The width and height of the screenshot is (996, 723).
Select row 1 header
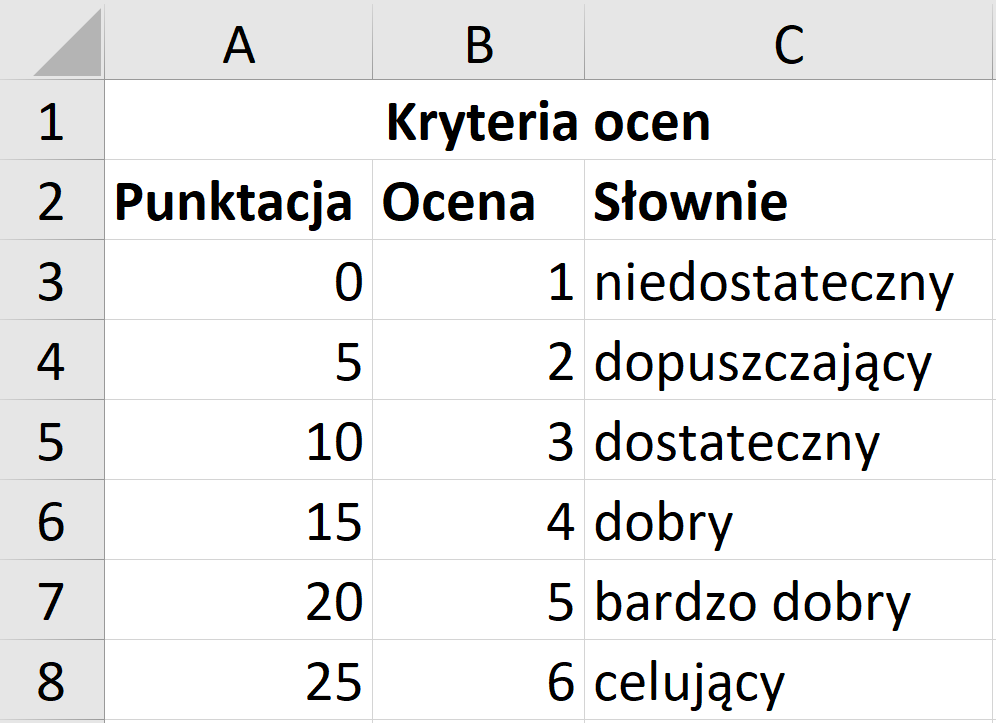[52, 120]
